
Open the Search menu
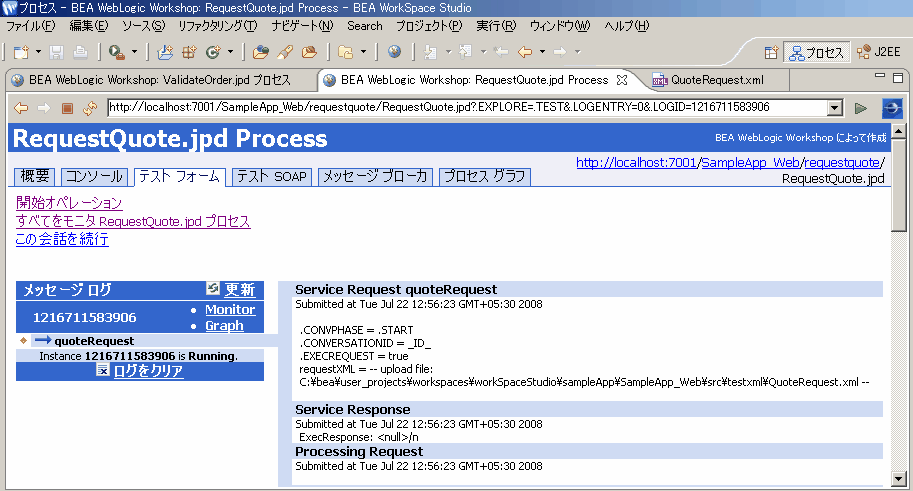[365, 26]
